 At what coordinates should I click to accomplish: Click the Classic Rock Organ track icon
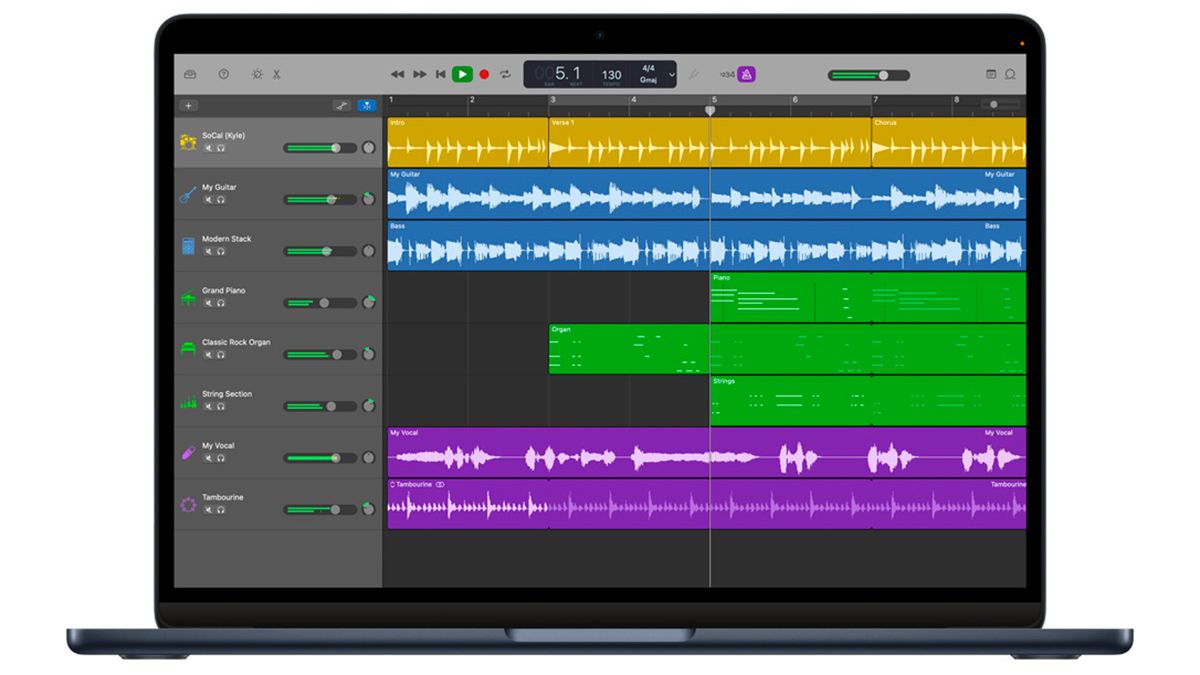[187, 348]
